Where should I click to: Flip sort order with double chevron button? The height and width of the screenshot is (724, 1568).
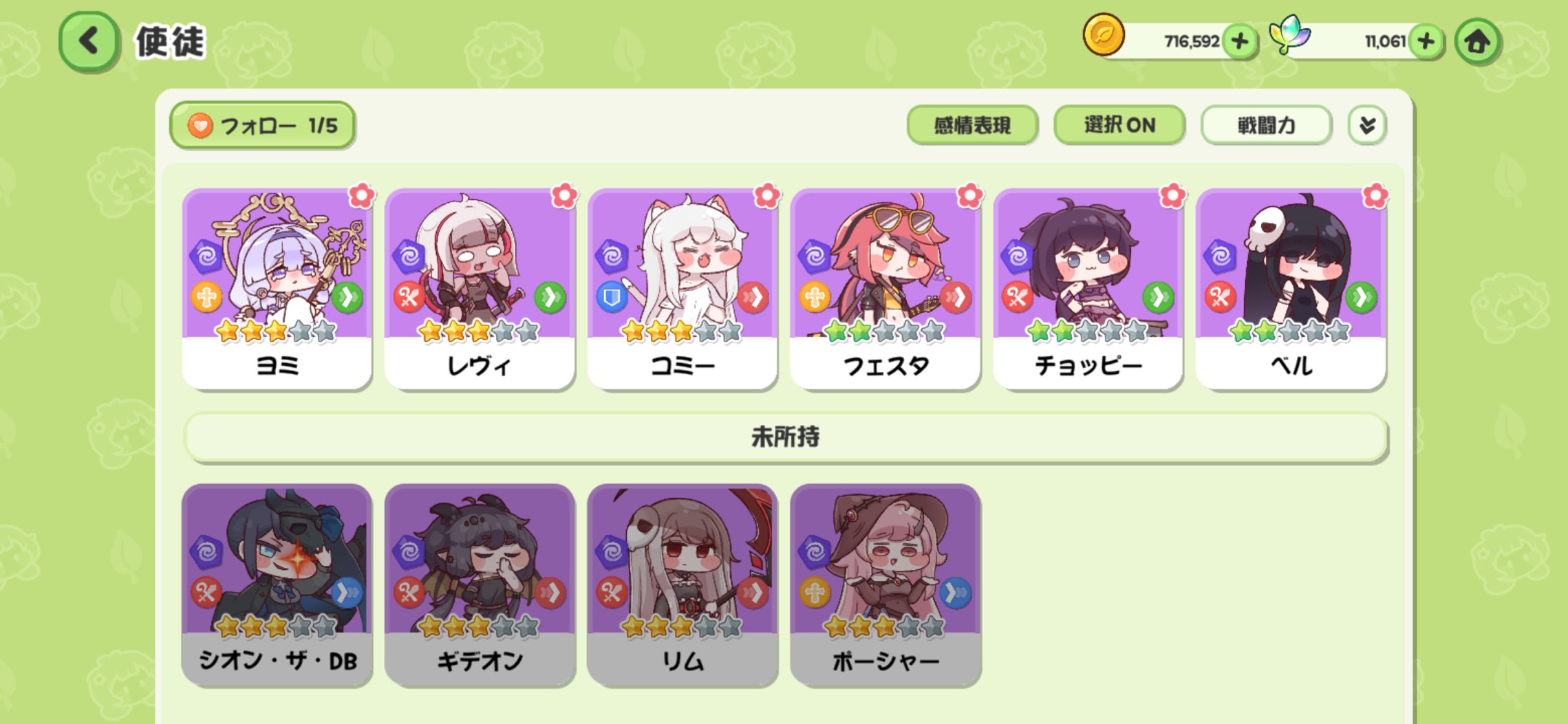1366,125
